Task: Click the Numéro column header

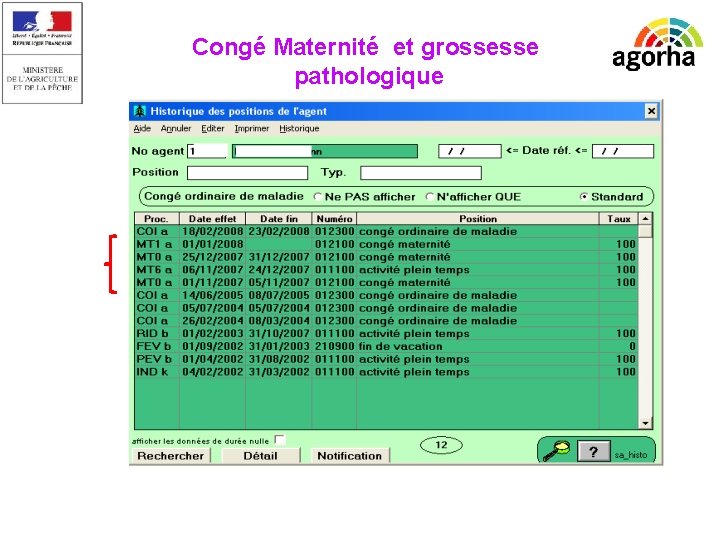Action: pos(334,219)
